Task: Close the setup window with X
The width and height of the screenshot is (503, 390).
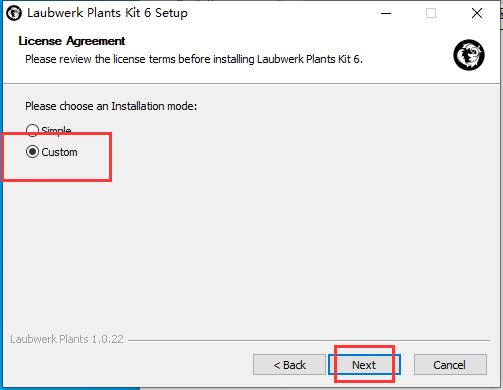Action: [x=477, y=13]
